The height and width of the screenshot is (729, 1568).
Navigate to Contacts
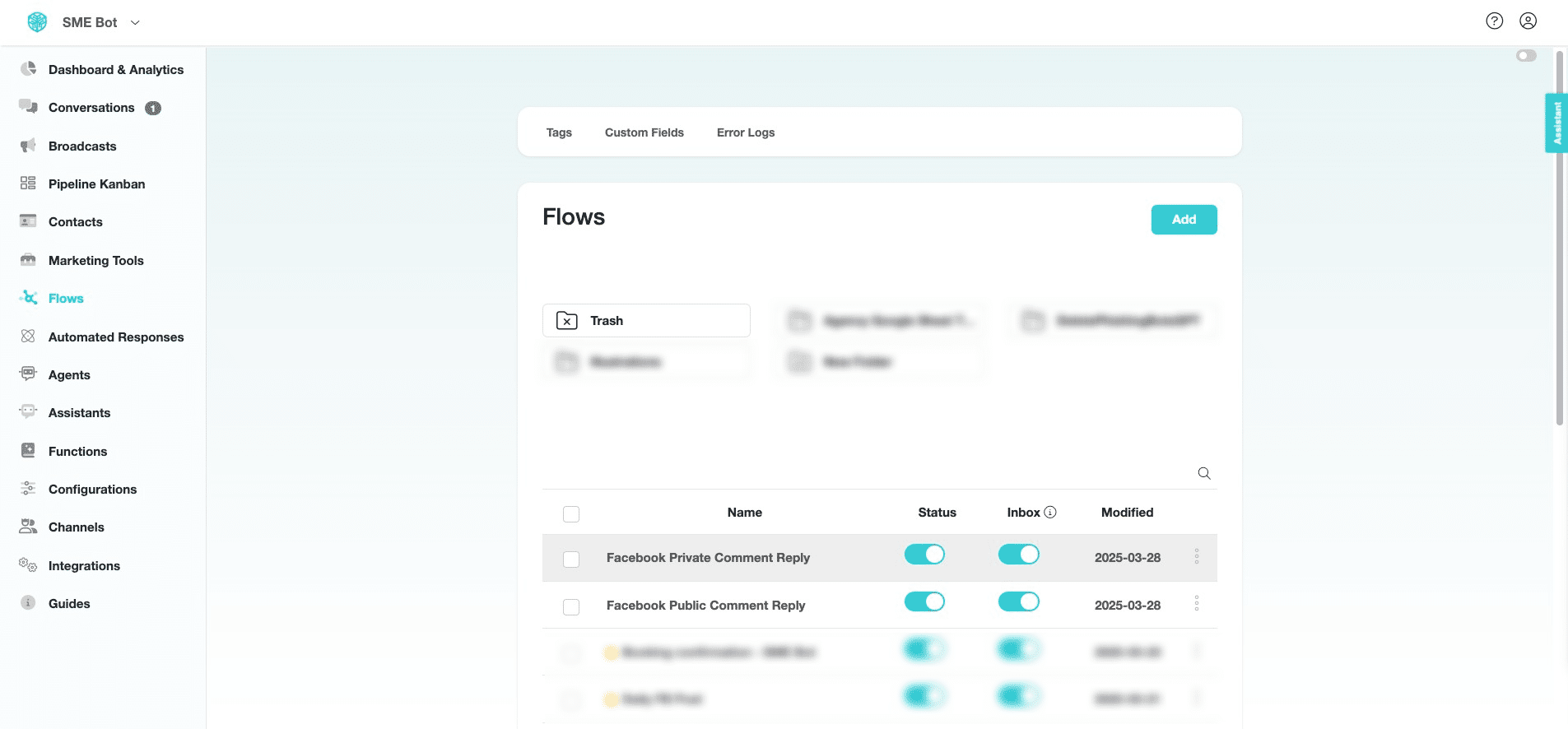click(x=76, y=222)
